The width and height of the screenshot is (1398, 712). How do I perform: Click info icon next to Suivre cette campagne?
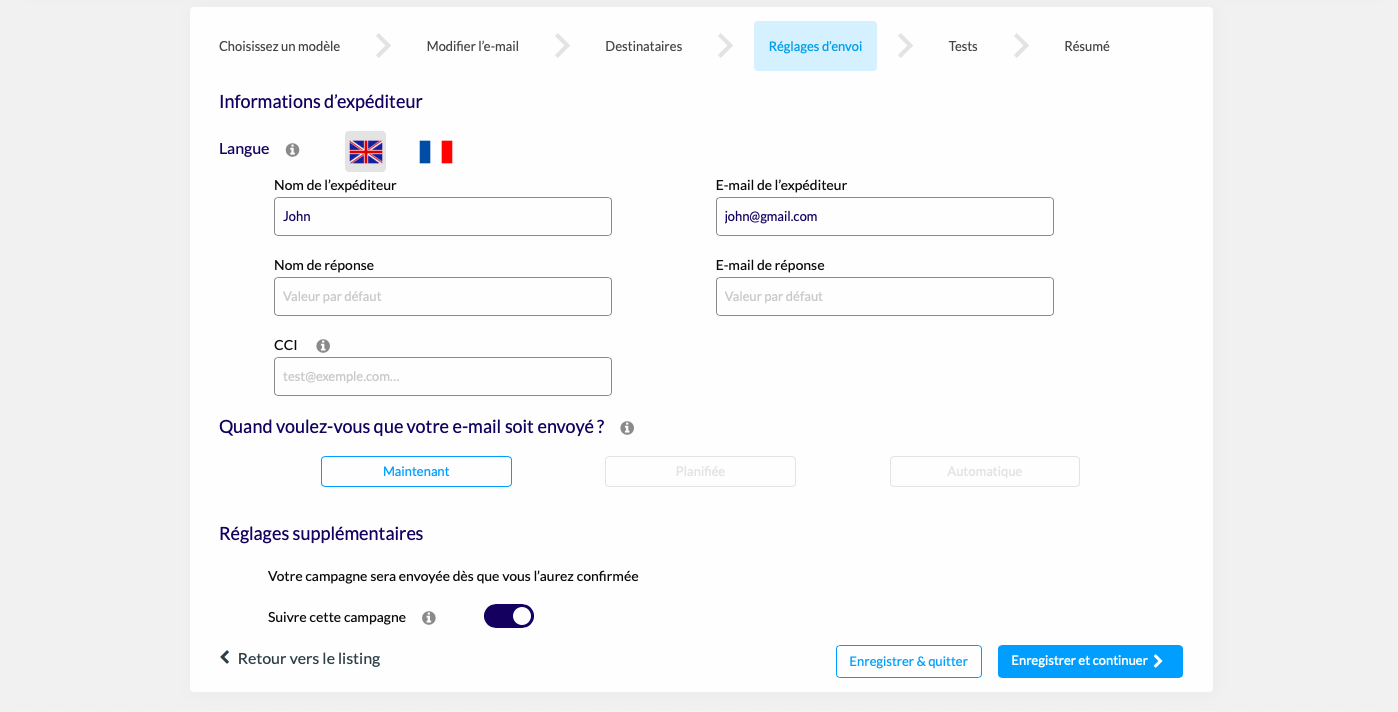pos(429,618)
